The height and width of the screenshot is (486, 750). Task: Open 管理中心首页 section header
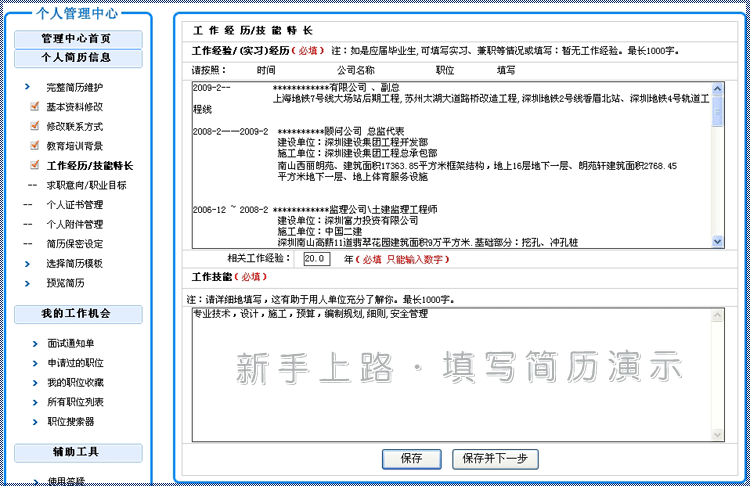(x=78, y=39)
